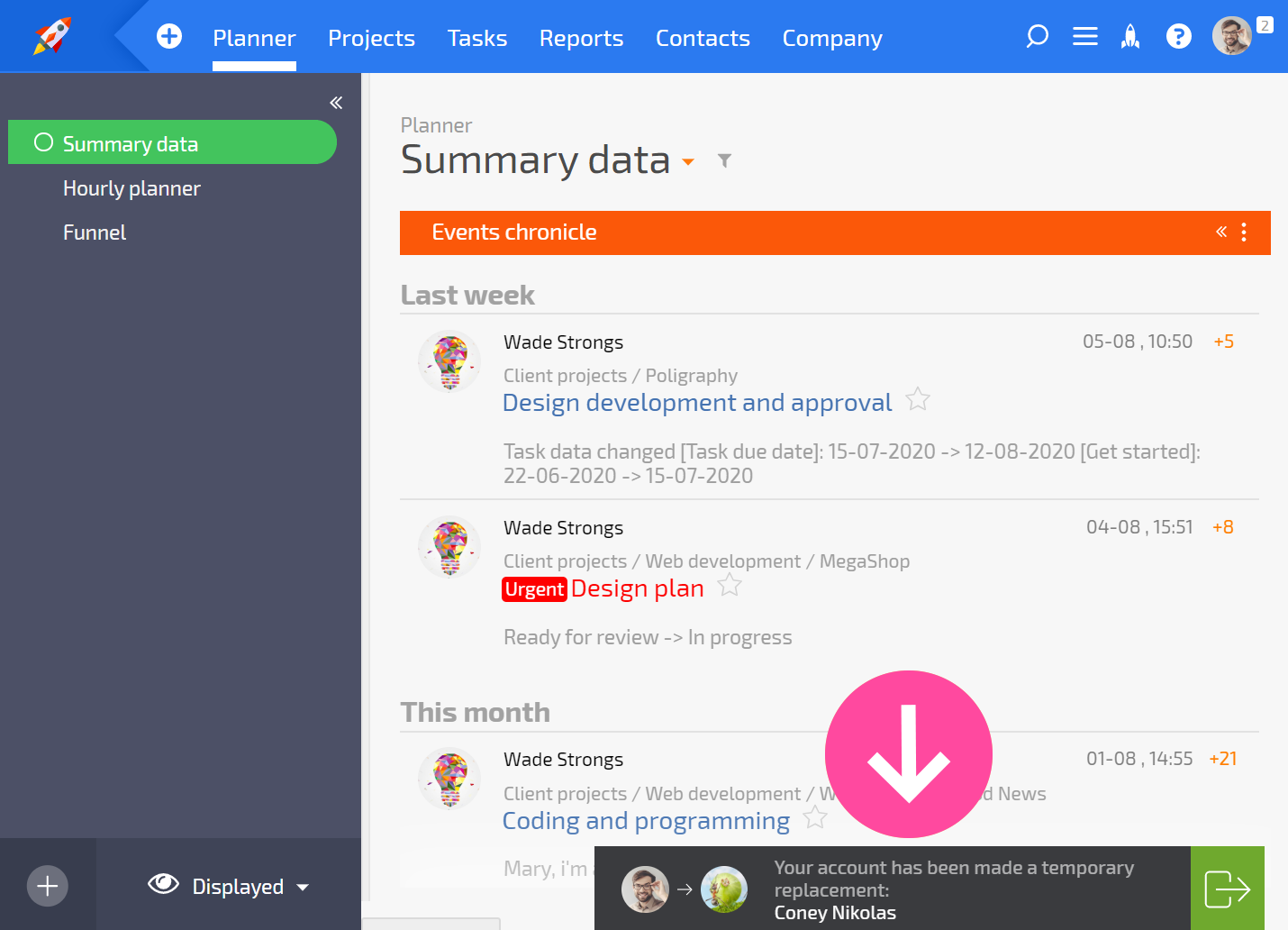Click the This month section heading

coord(475,713)
